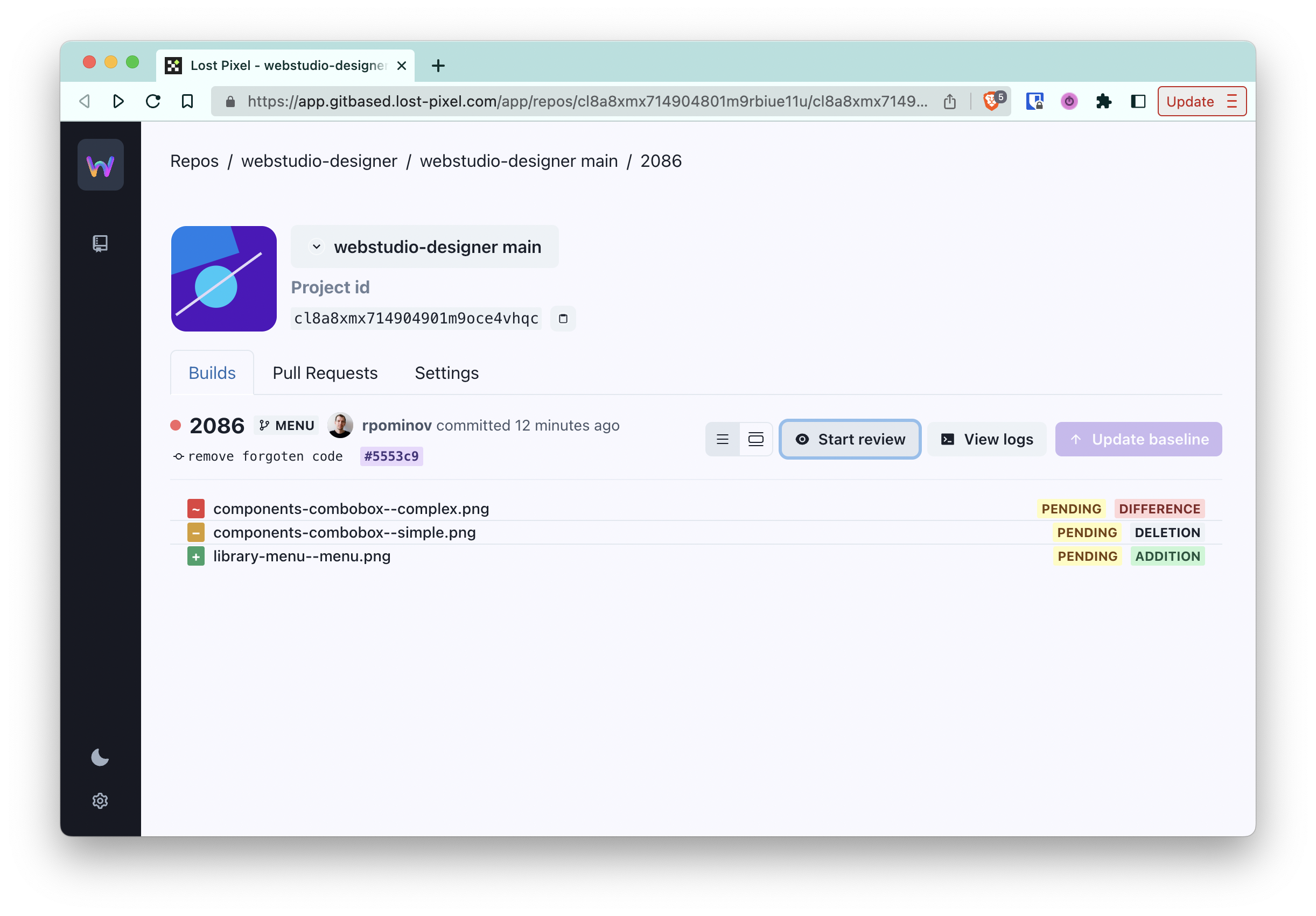This screenshot has width=1316, height=916.
Task: Click the Brave Shields icon
Action: (x=991, y=101)
